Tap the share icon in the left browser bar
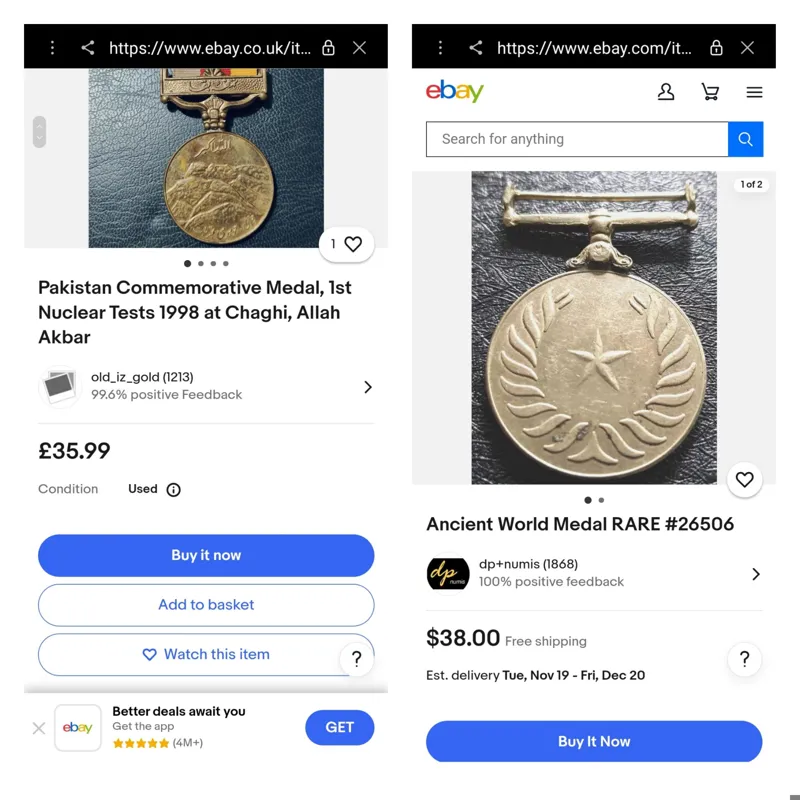Viewport: 800px width, 800px height. click(x=88, y=47)
